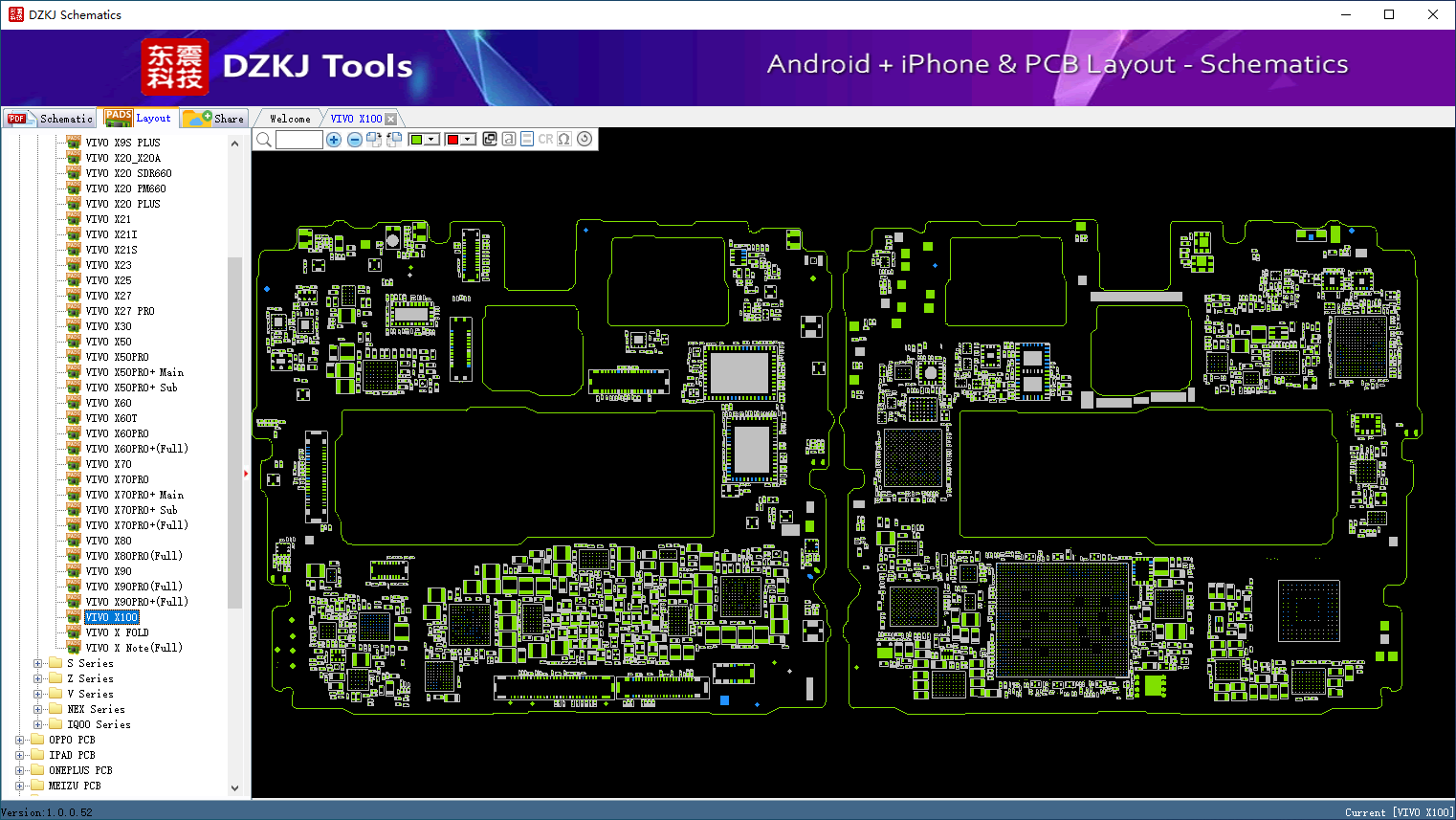Click the scroll up arrow of tree panel
The height and width of the screenshot is (820, 1456).
click(235, 144)
